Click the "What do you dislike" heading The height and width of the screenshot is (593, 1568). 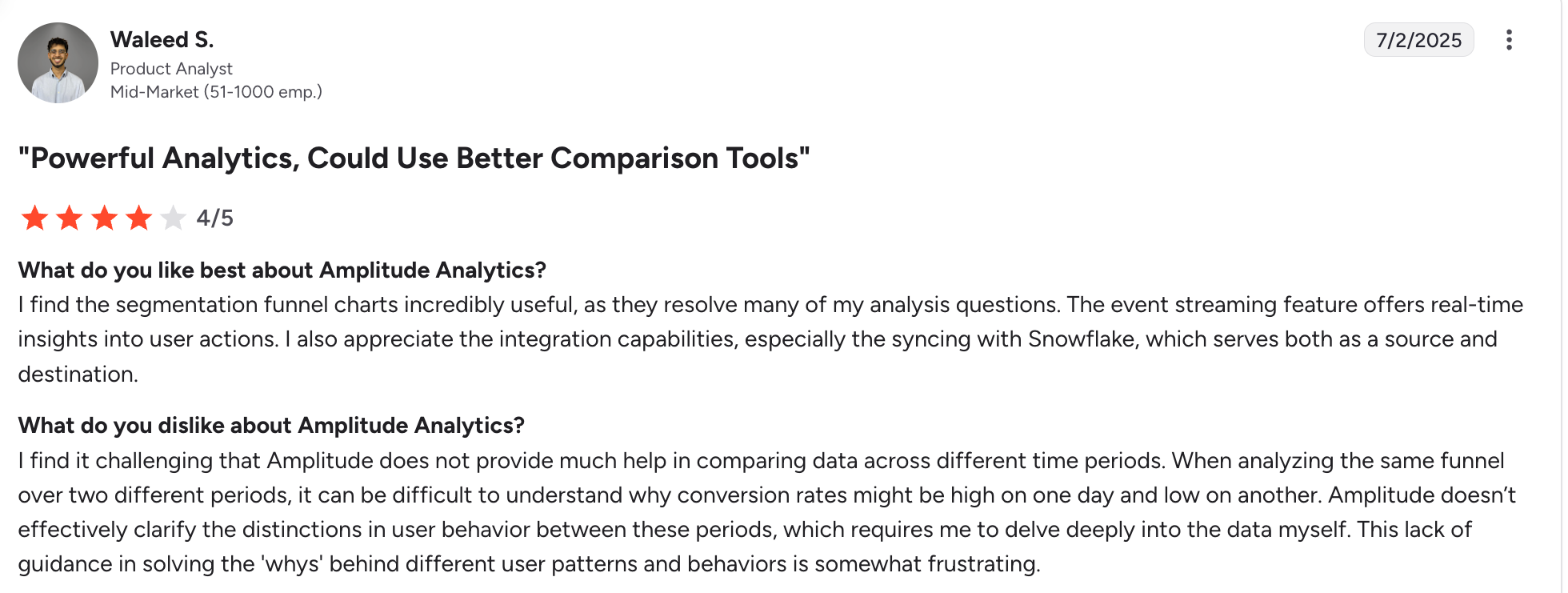pyautogui.click(x=271, y=426)
